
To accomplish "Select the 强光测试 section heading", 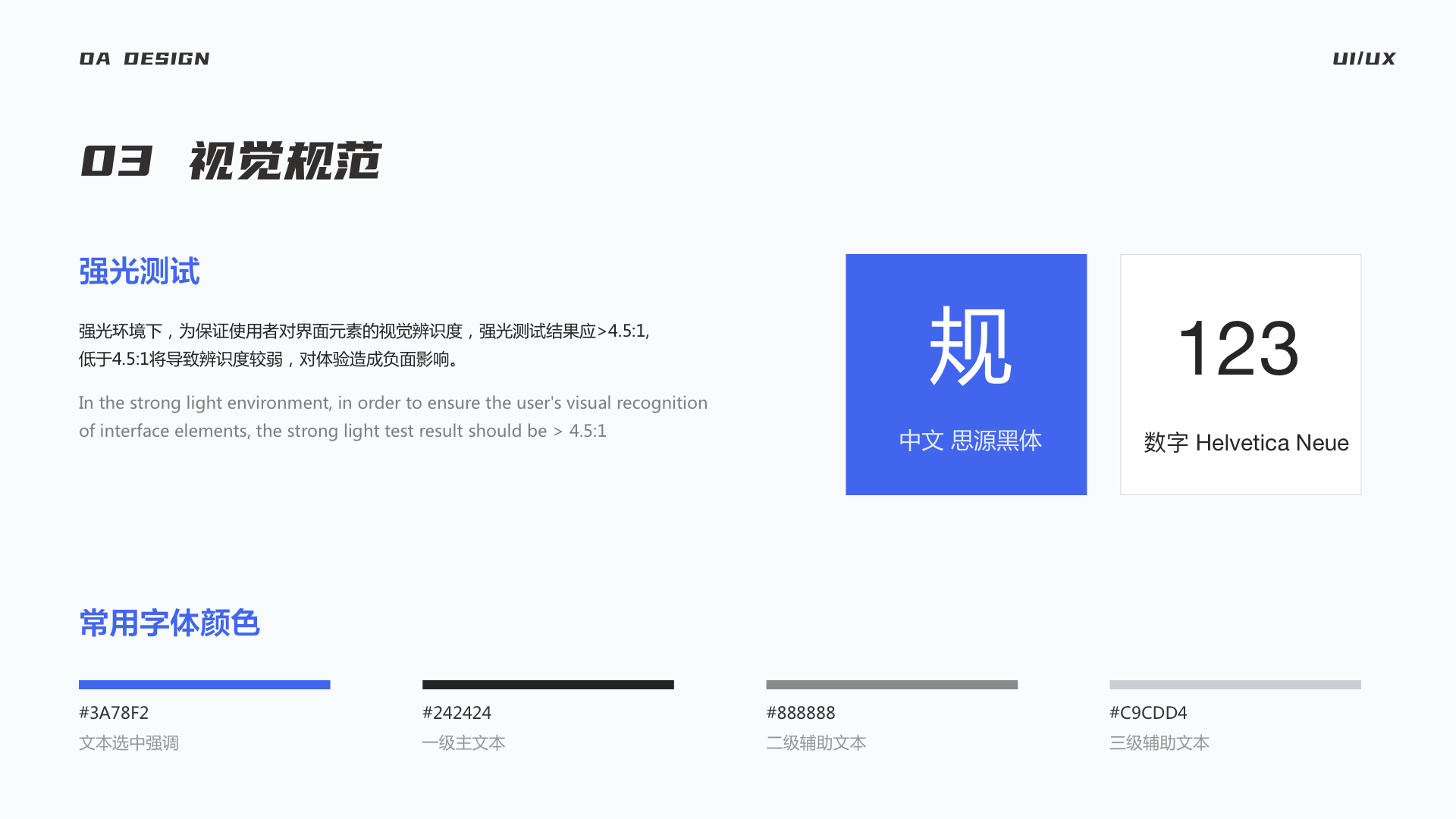I will [138, 271].
